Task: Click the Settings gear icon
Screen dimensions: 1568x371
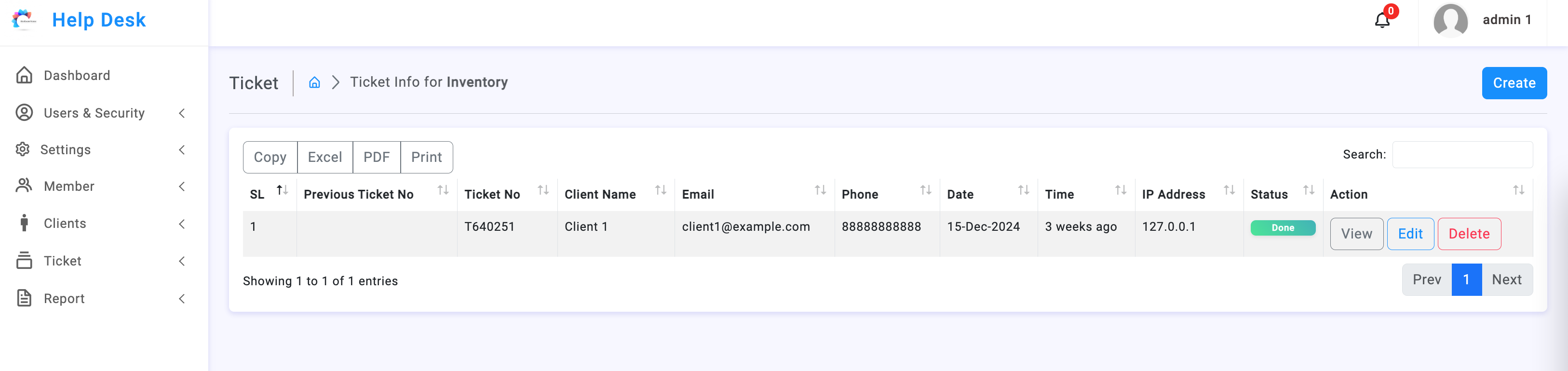Action: [x=23, y=149]
